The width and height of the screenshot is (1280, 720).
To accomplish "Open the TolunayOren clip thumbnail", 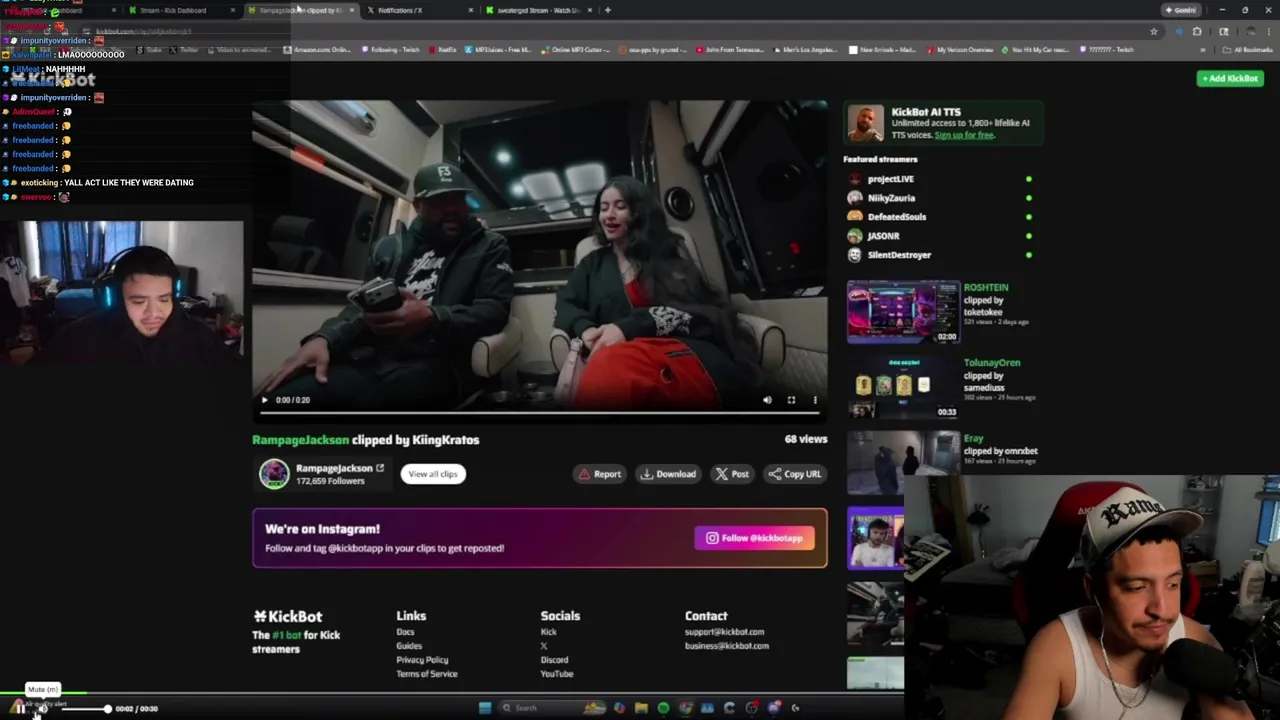I will coord(903,387).
